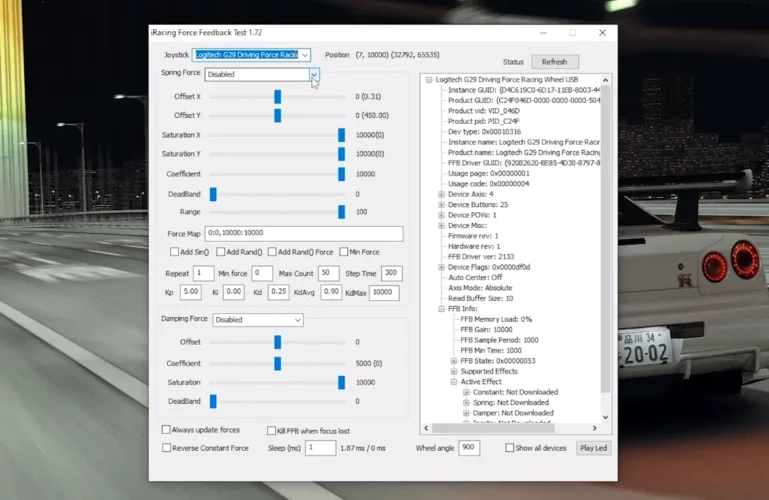Viewport: 769px width, 500px height.
Task: Expand Supported Effects in the tree
Action: (453, 371)
